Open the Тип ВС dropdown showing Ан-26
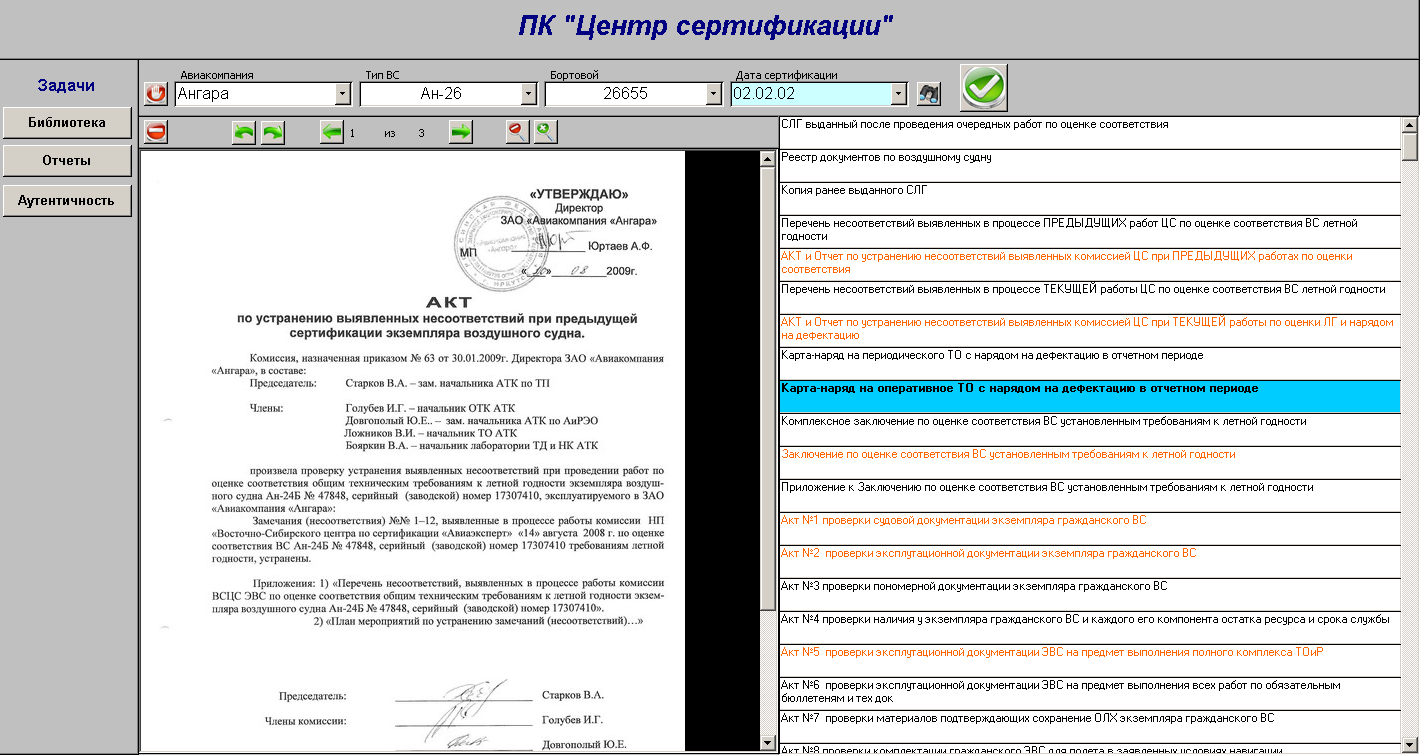Screen dimensions: 1420x755 click(x=529, y=94)
